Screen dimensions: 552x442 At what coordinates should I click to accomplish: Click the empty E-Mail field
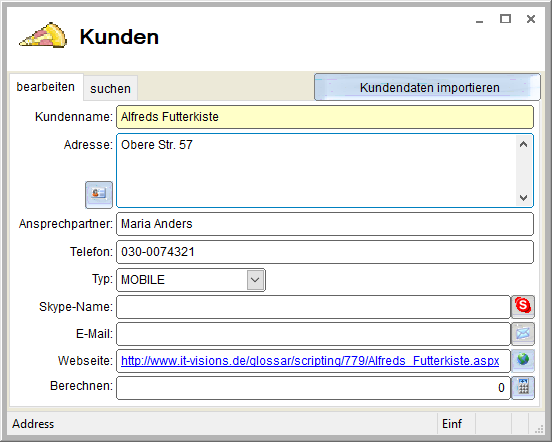coord(313,334)
